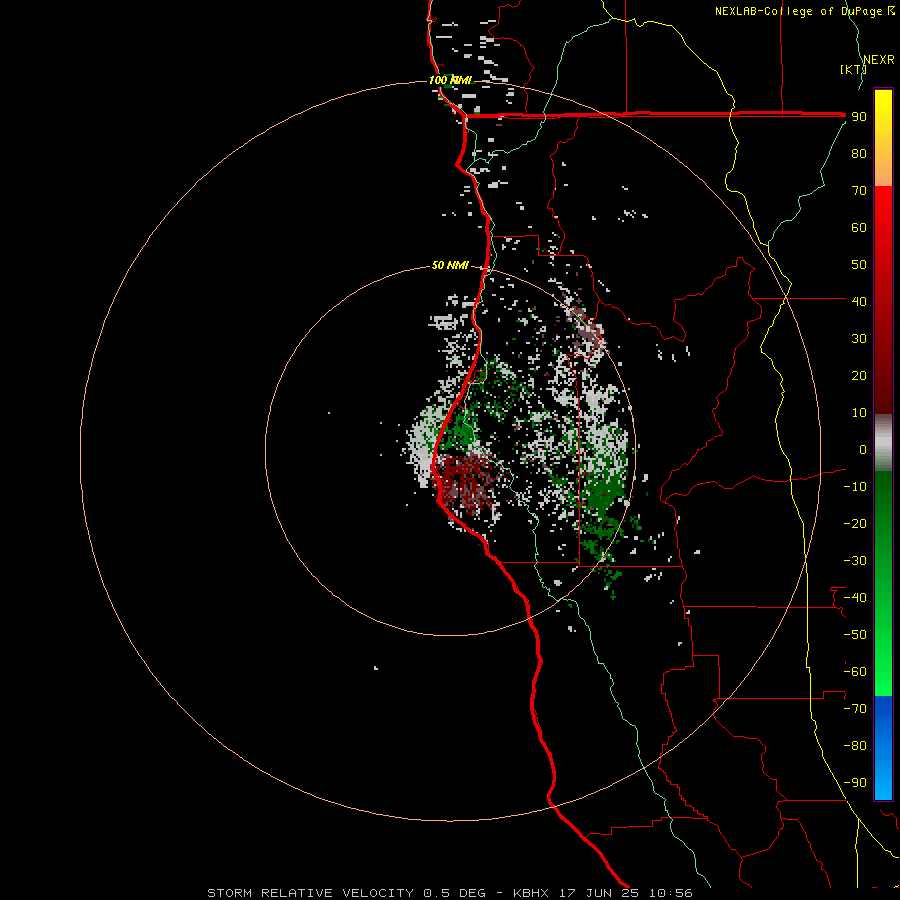Screen dimensions: 900x900
Task: Click the -90 value on velocity scale
Action: 855,783
